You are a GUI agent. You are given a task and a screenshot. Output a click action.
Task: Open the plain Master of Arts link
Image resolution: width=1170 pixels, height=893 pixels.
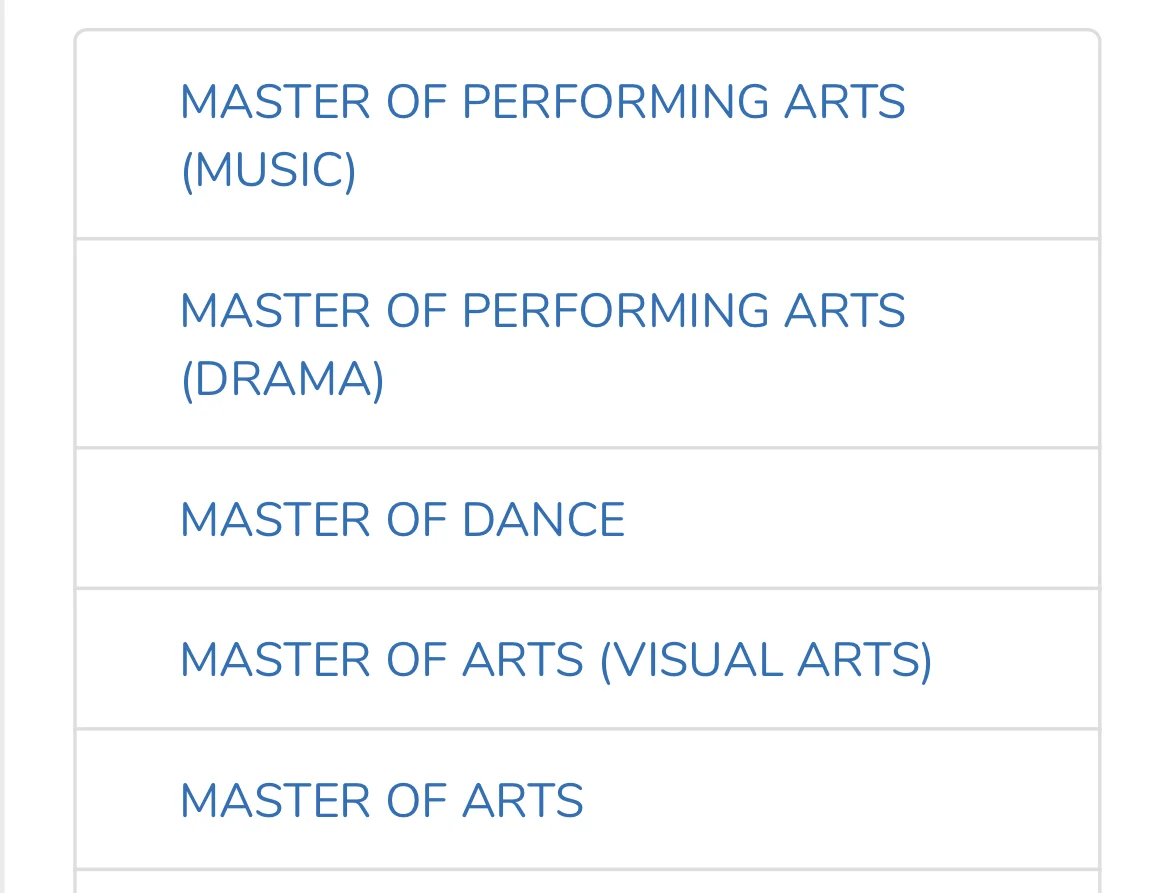point(381,801)
